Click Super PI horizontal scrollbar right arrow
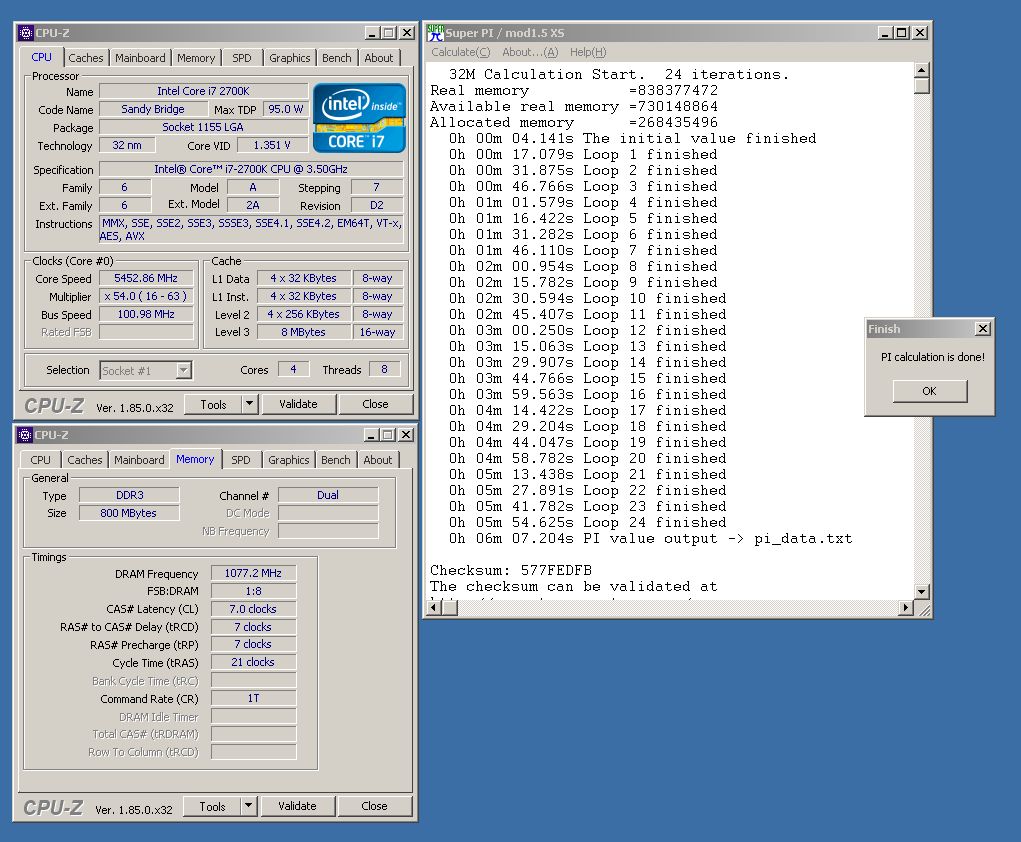Viewport: 1021px width, 842px height. click(905, 608)
